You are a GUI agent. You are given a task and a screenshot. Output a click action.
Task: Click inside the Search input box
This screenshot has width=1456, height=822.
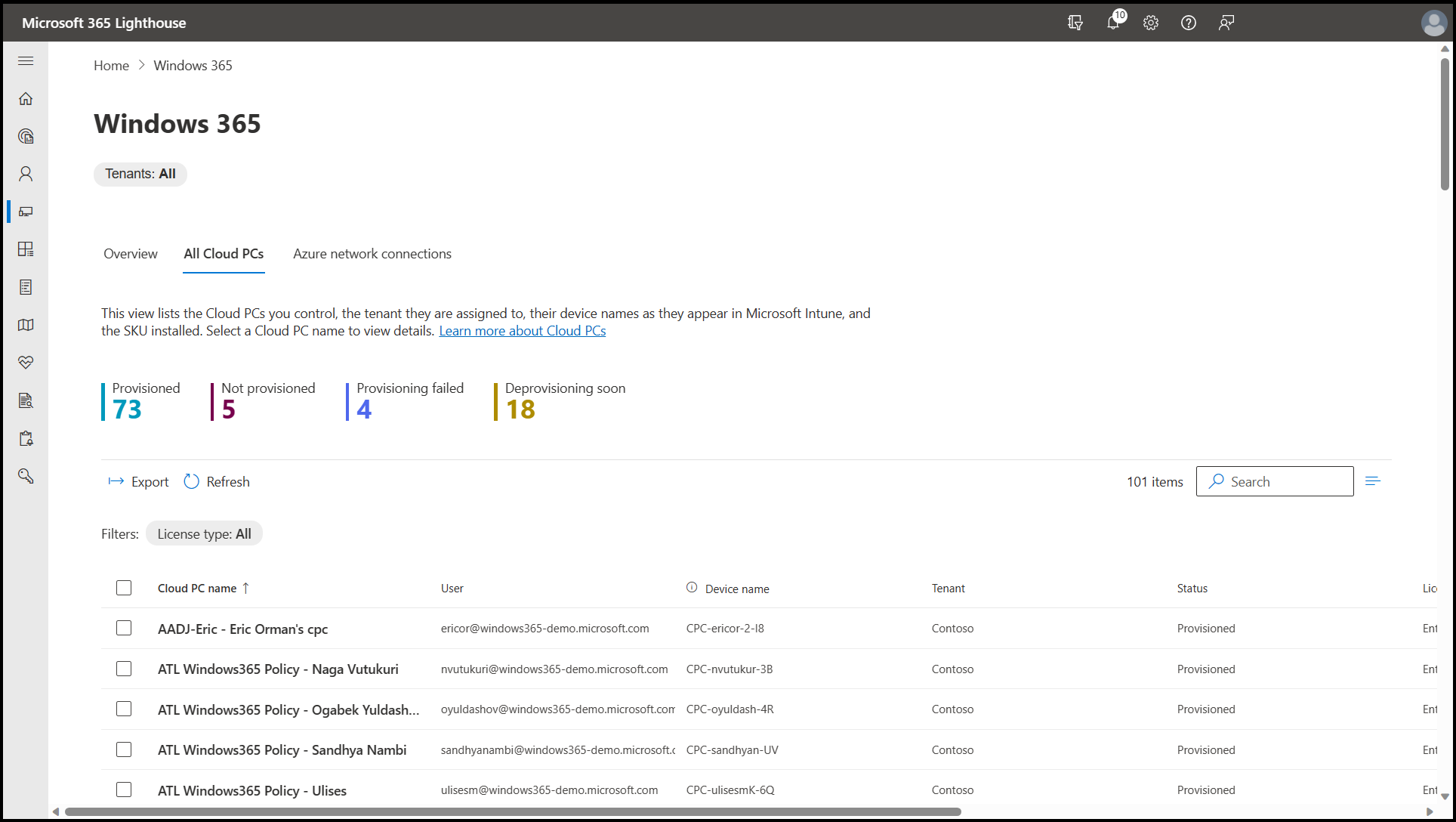[x=1275, y=481]
